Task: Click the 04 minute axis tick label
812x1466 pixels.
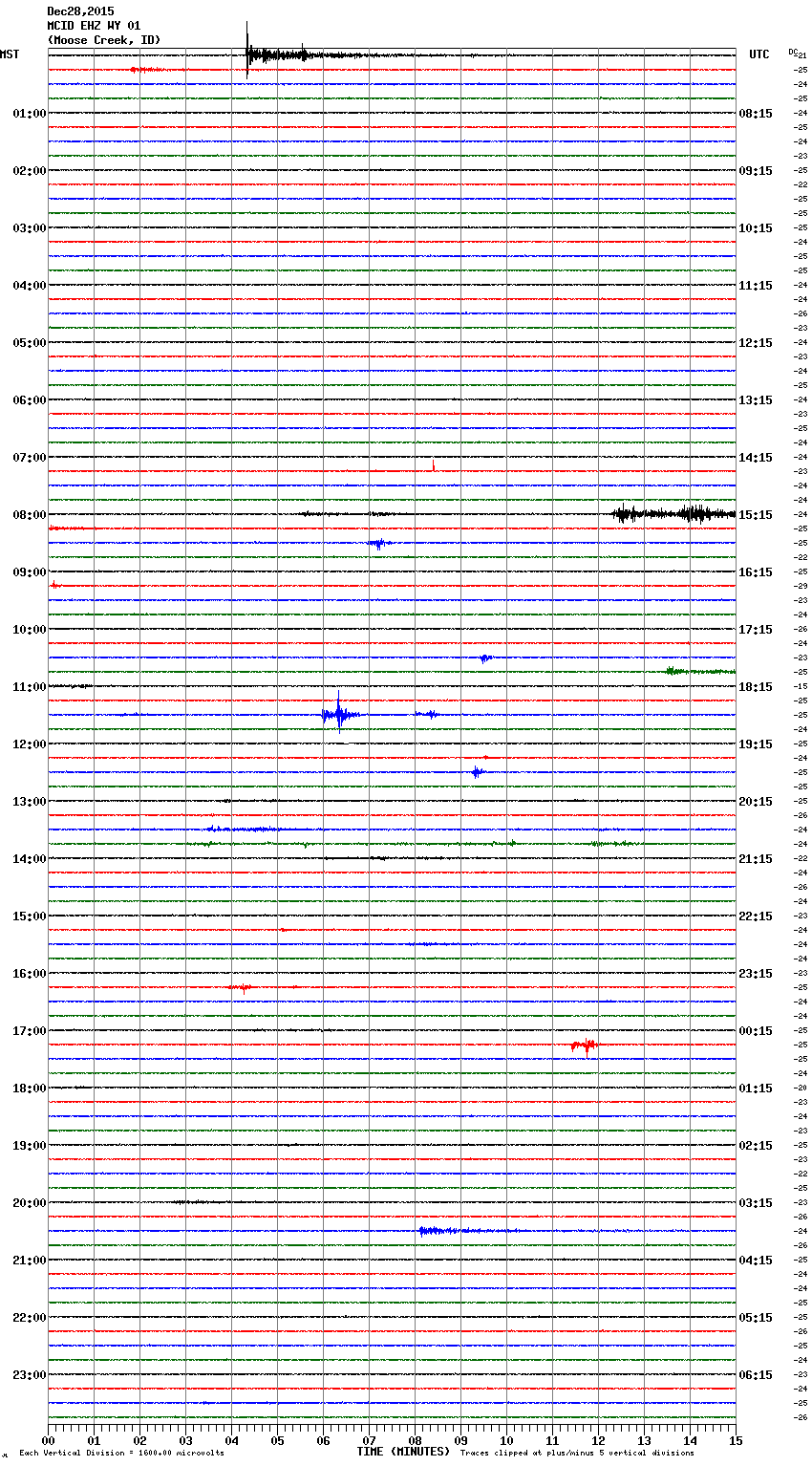Action: [x=231, y=1439]
